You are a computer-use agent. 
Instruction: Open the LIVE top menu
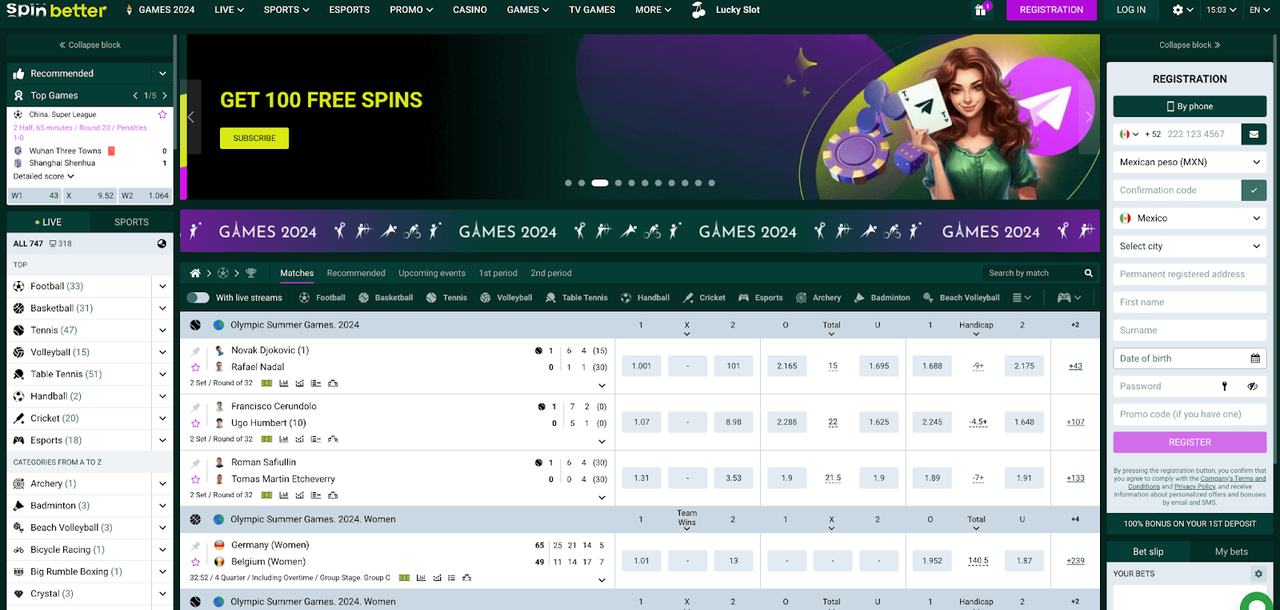pyautogui.click(x=230, y=10)
